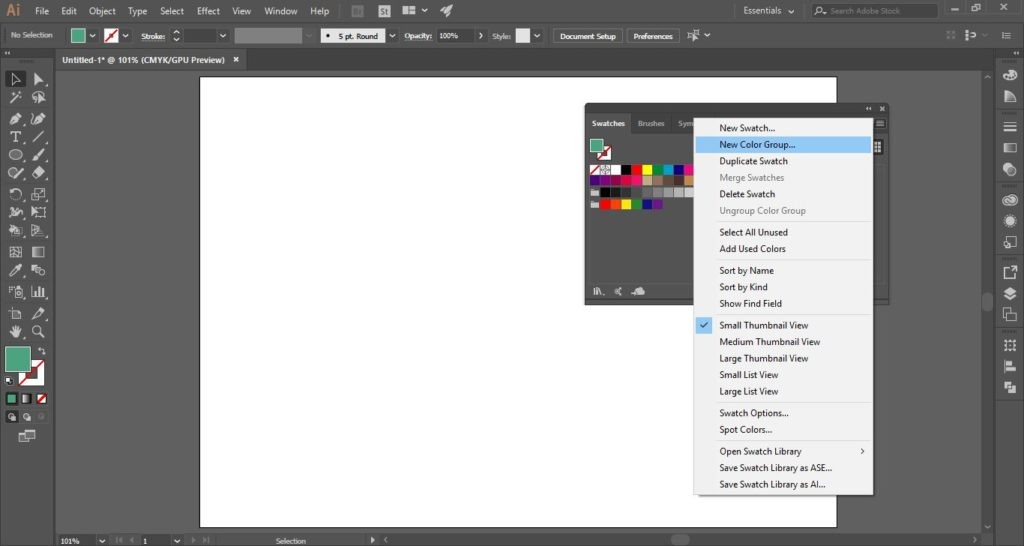Pick the Paintbrush tool
This screenshot has height=546, width=1024.
coord(39,155)
